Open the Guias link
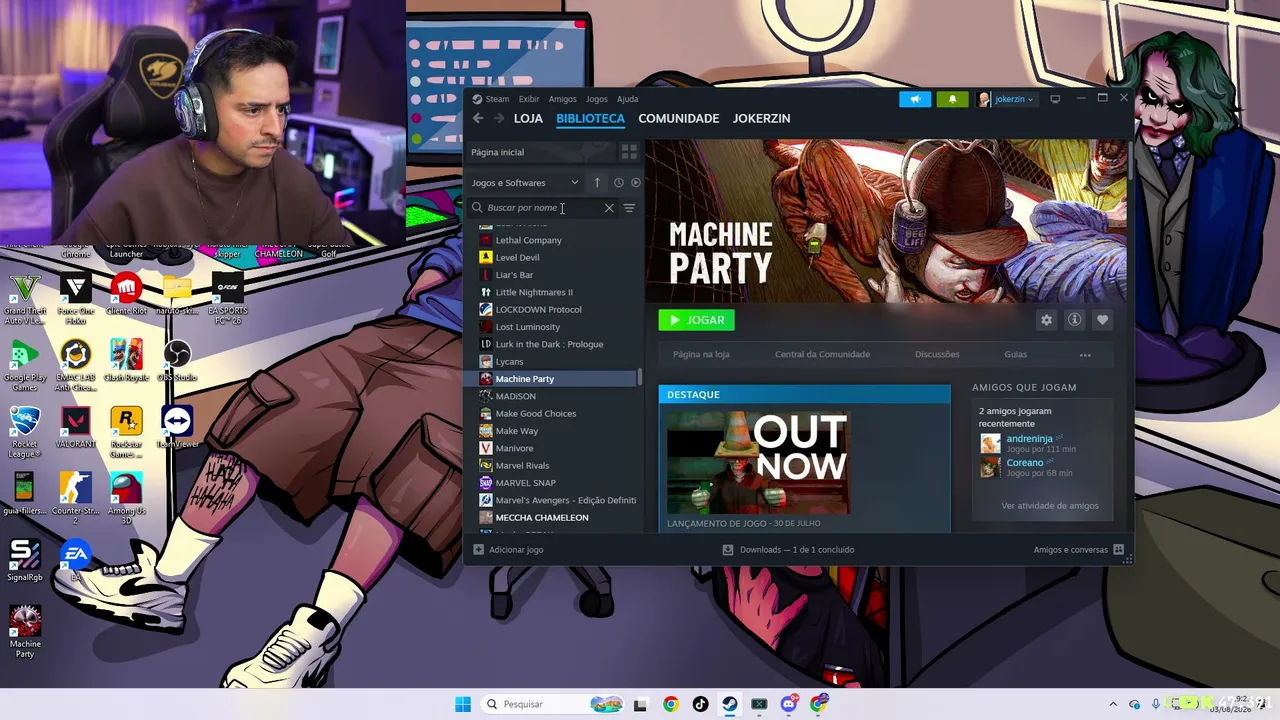Viewport: 1280px width, 720px height. coord(1016,355)
